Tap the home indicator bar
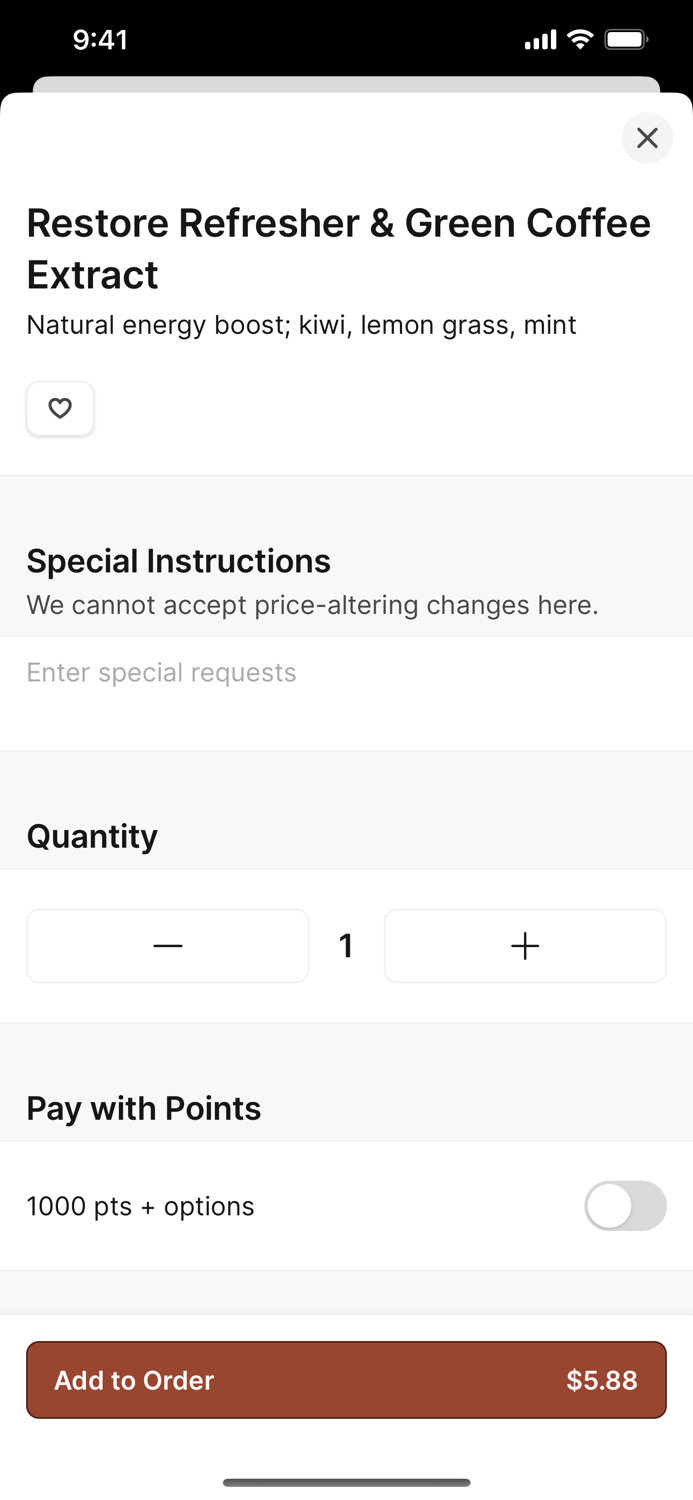 coord(346,1482)
